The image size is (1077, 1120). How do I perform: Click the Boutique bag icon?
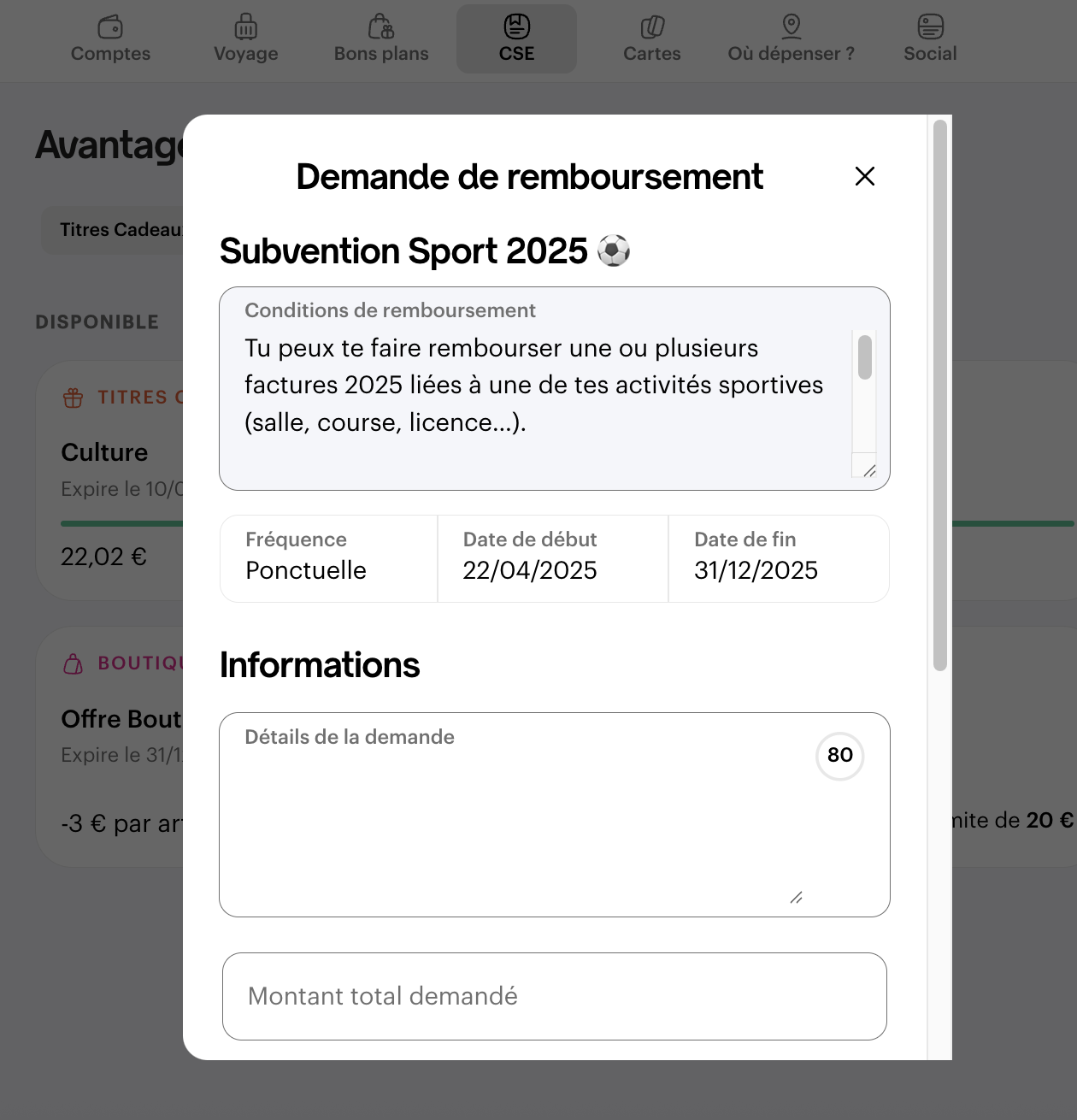click(x=74, y=663)
